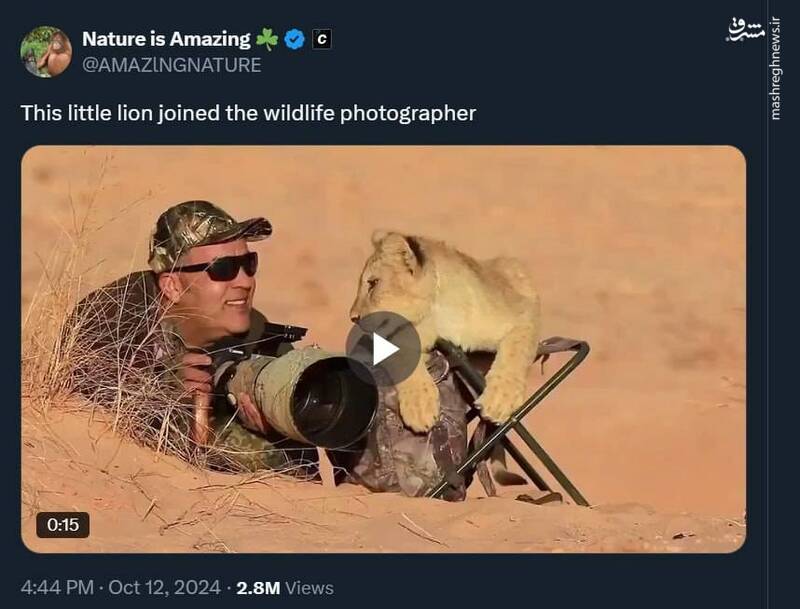The image size is (800, 609).
Task: Click the shamrock emoji beside the account name
Action: point(267,40)
